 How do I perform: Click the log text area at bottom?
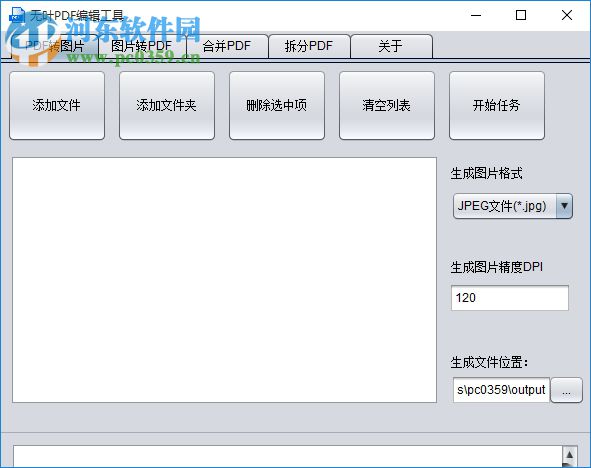coord(288,457)
